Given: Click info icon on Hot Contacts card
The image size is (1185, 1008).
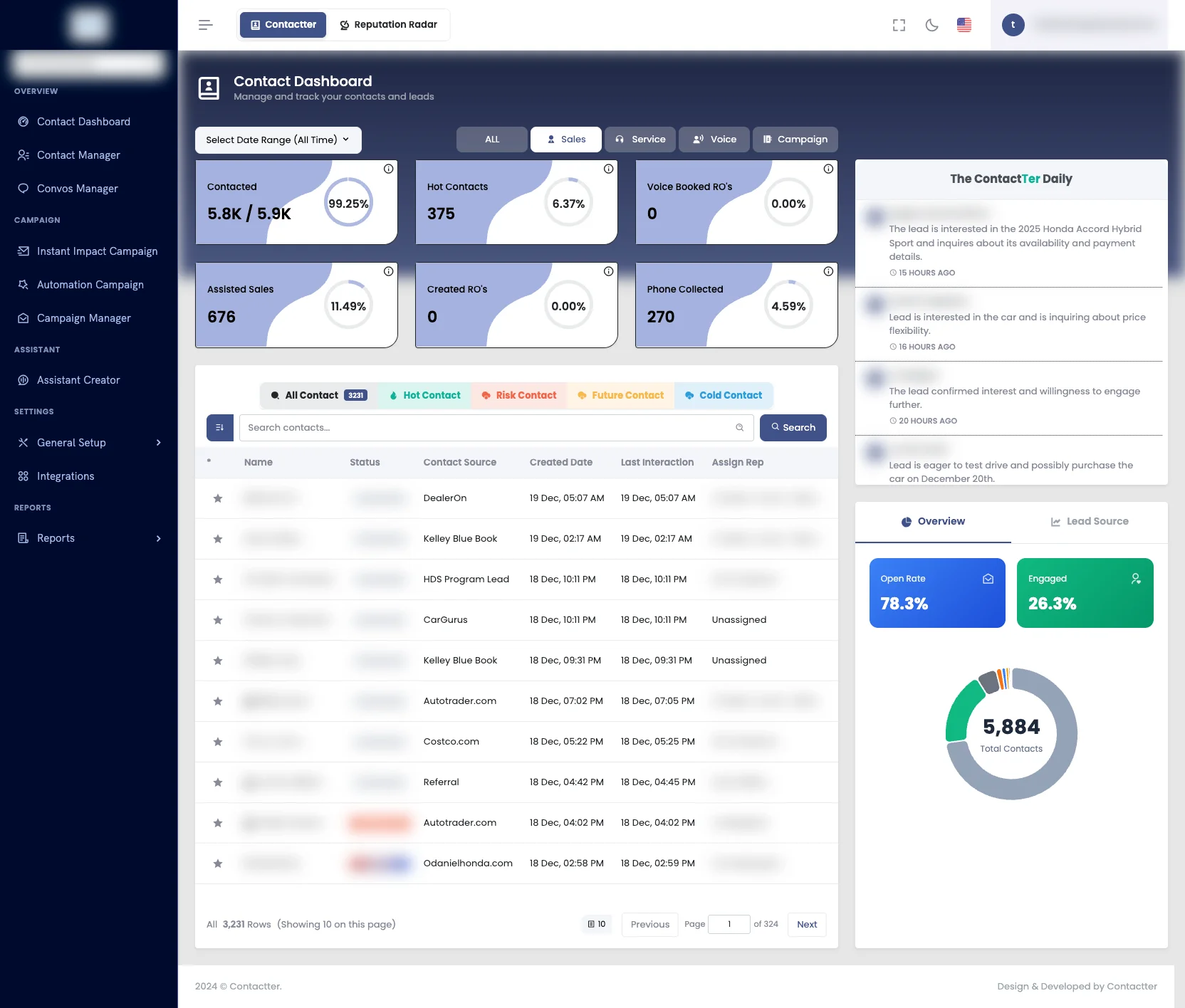Looking at the screenshot, I should coord(608,169).
